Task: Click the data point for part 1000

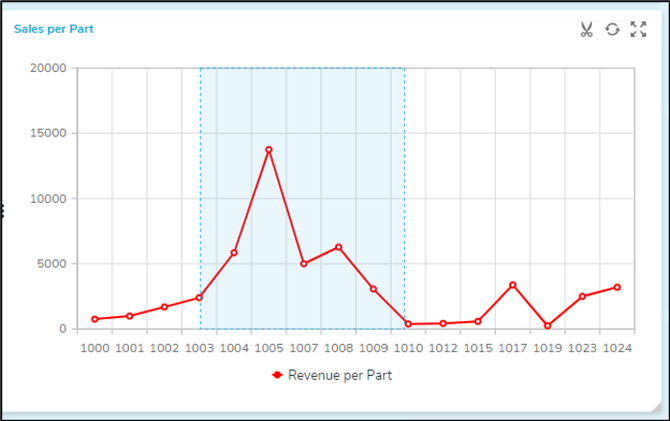Action: (95, 319)
